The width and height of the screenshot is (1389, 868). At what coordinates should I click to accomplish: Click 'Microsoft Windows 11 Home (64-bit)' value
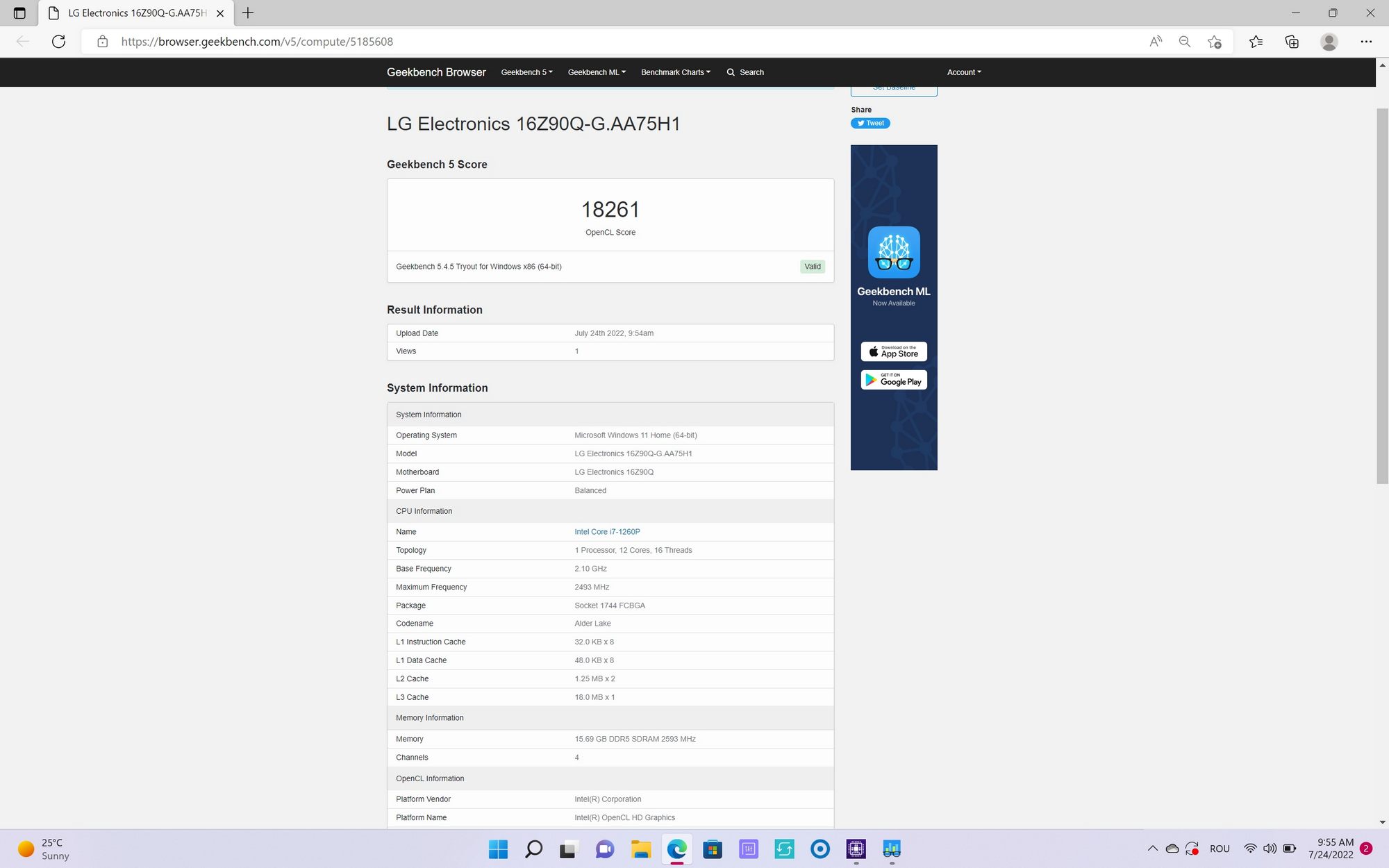(635, 435)
